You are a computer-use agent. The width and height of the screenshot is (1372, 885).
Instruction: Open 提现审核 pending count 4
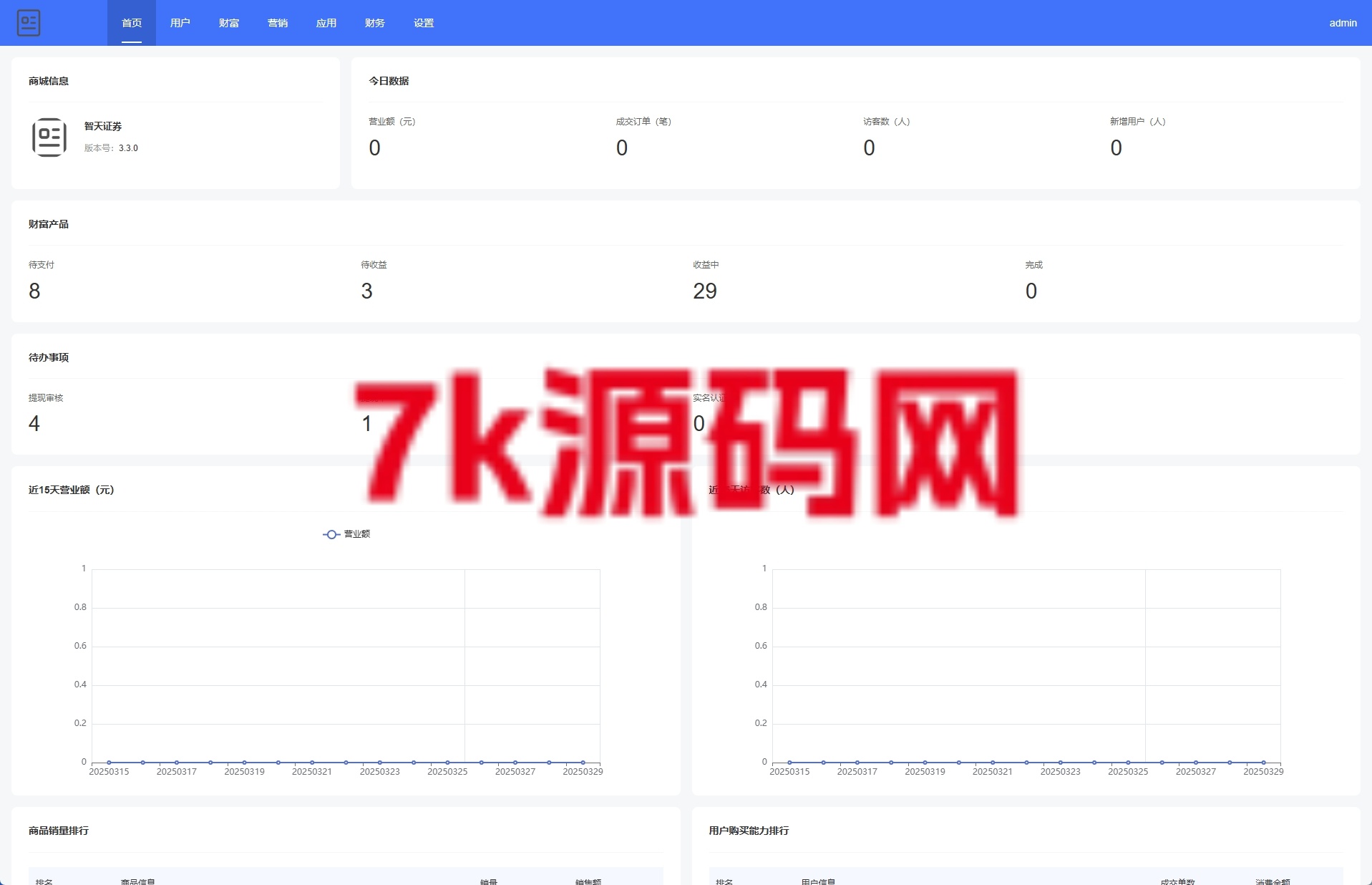[34, 424]
